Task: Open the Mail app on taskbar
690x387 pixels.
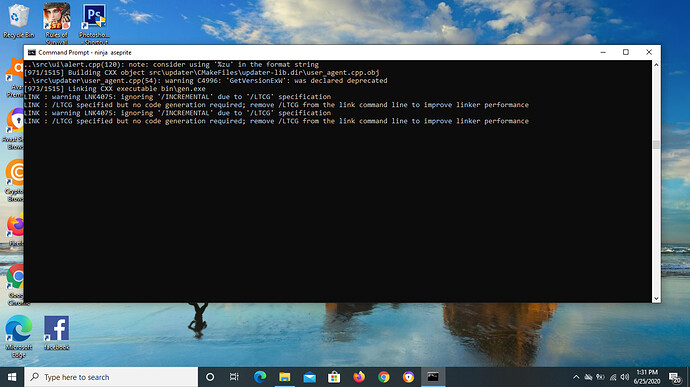Action: click(x=309, y=377)
